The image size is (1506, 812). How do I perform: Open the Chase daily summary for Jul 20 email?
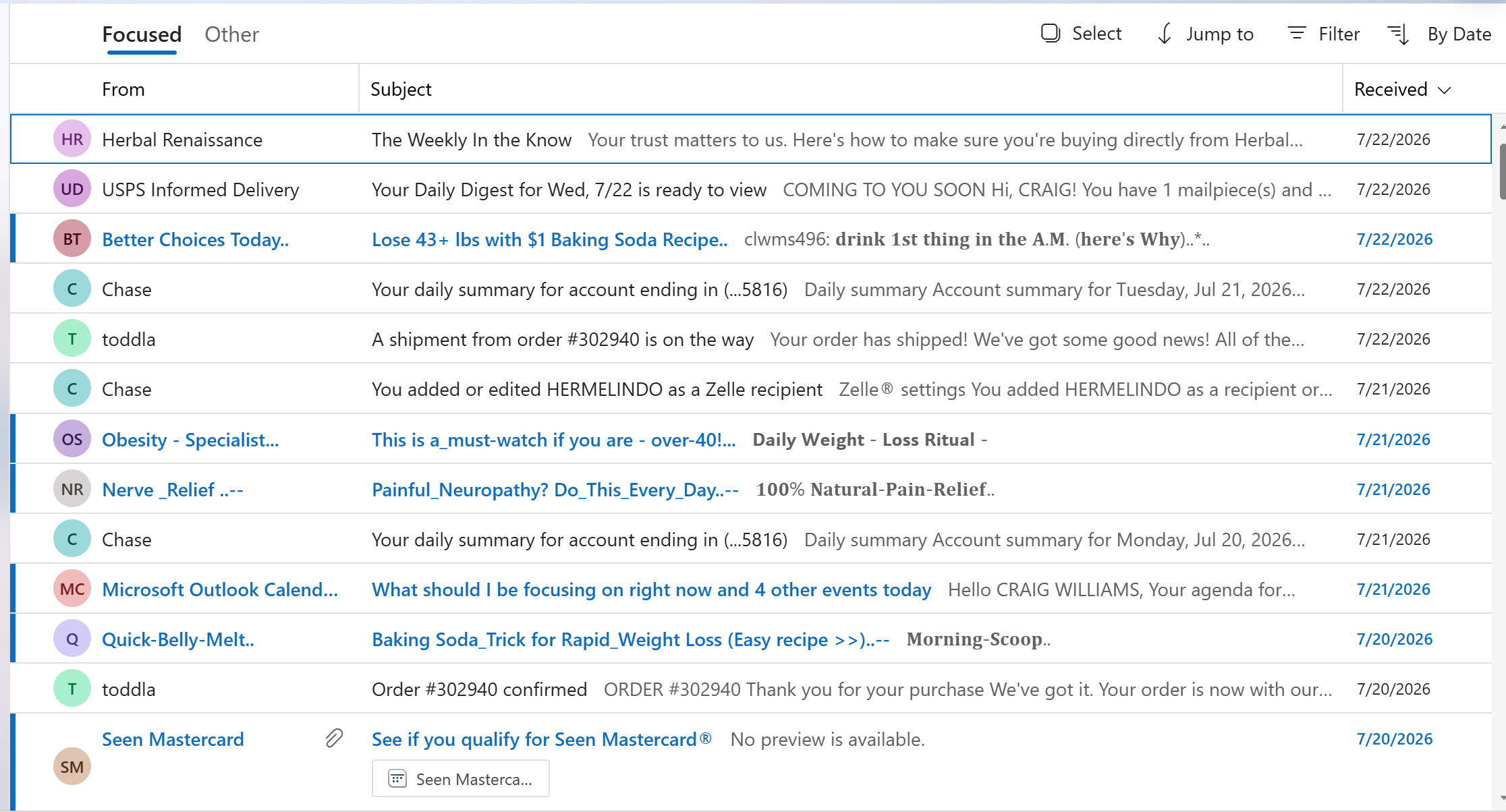pos(751,539)
